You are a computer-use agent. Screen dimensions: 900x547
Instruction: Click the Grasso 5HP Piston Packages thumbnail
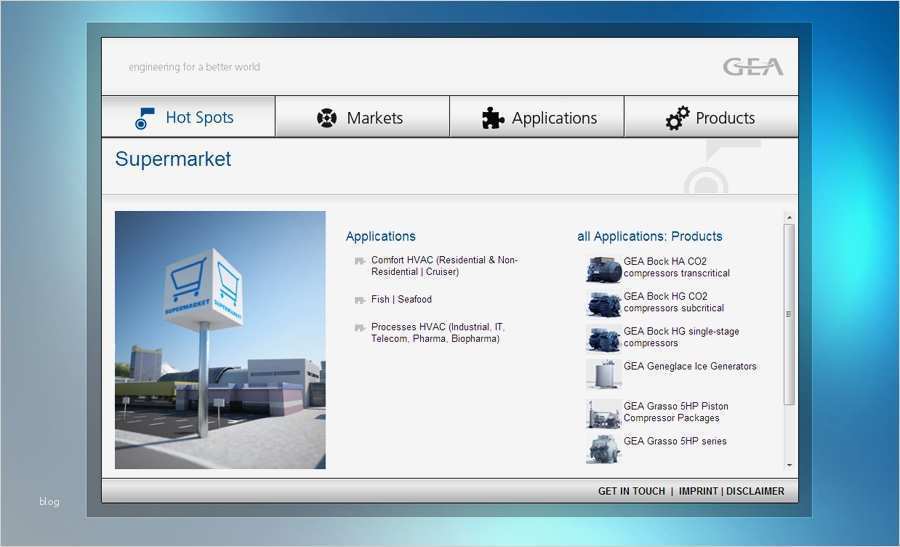[603, 413]
